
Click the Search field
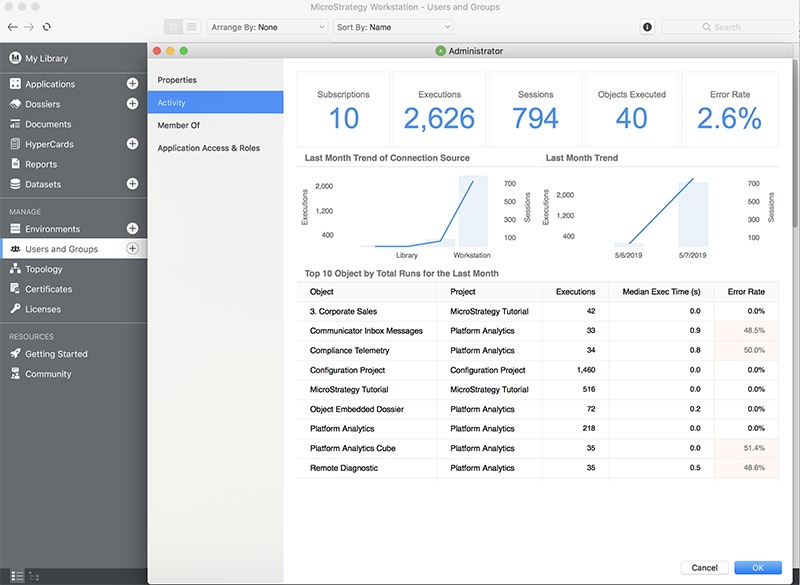pyautogui.click(x=727, y=27)
